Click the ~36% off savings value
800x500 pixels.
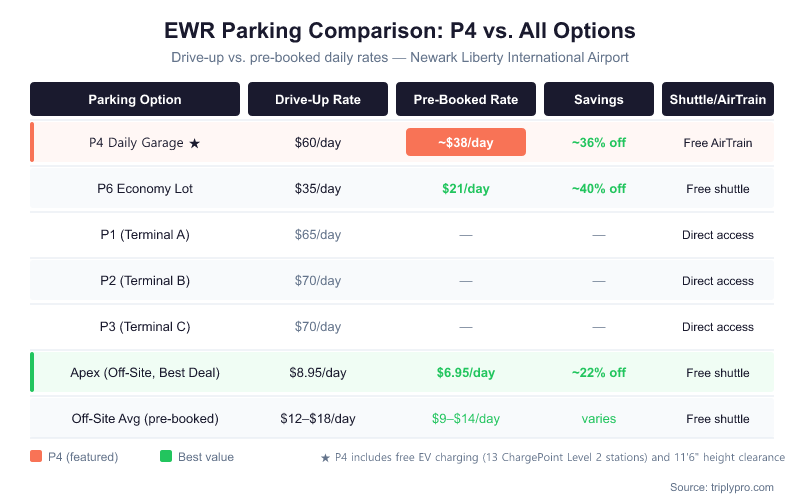pos(598,143)
